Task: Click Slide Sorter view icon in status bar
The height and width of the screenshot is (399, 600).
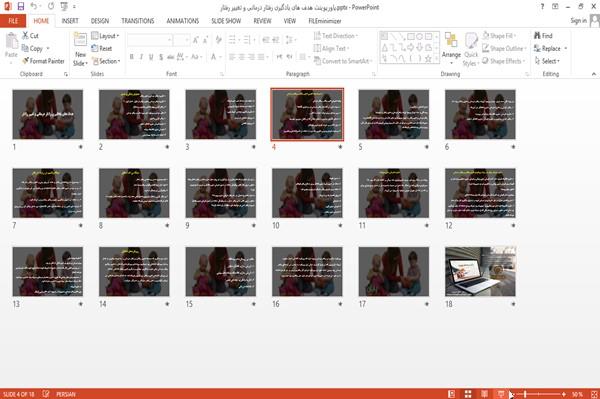Action: (x=468, y=394)
